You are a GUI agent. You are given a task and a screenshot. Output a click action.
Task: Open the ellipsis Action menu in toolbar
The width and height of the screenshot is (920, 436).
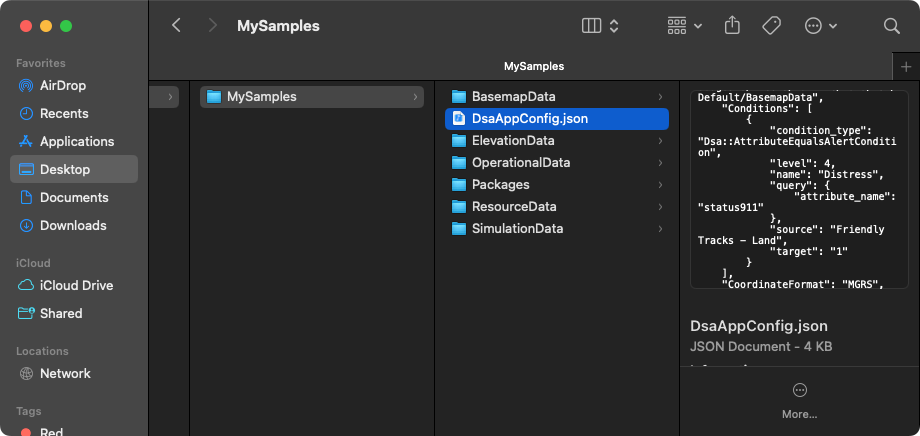pos(820,26)
